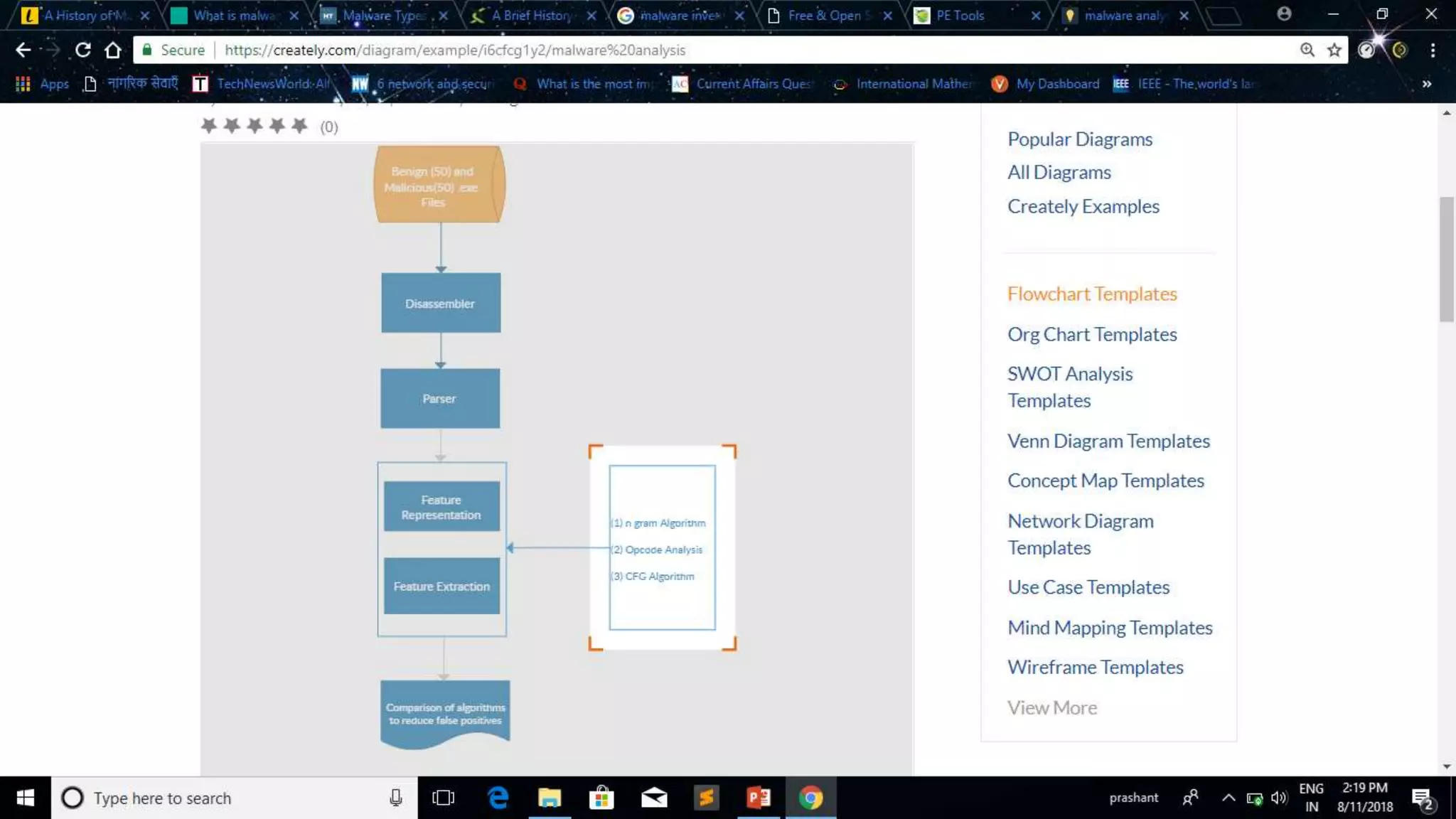
Task: Open the Popular Diagrams link
Action: (x=1079, y=139)
